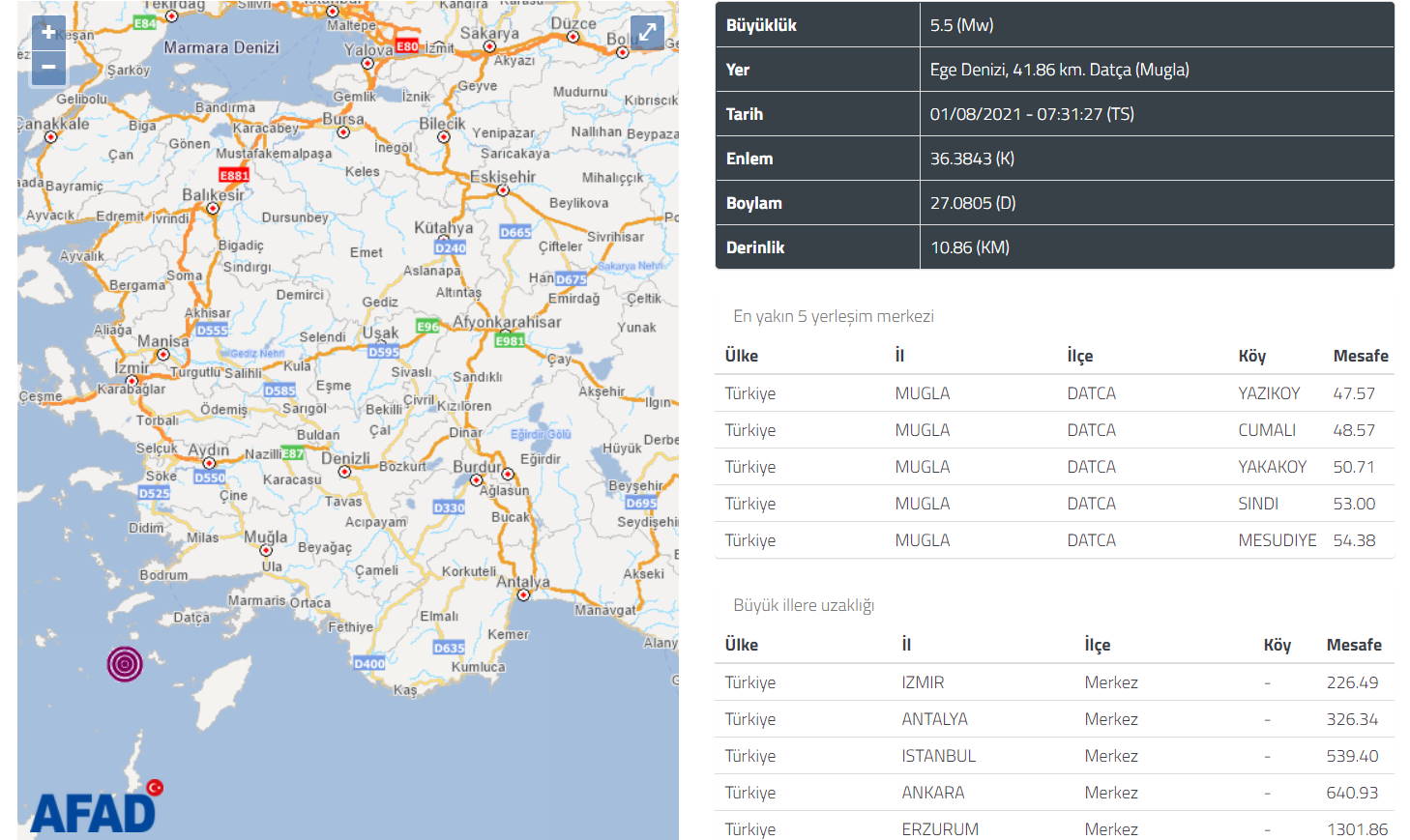Zoom in on the map

coord(48,33)
